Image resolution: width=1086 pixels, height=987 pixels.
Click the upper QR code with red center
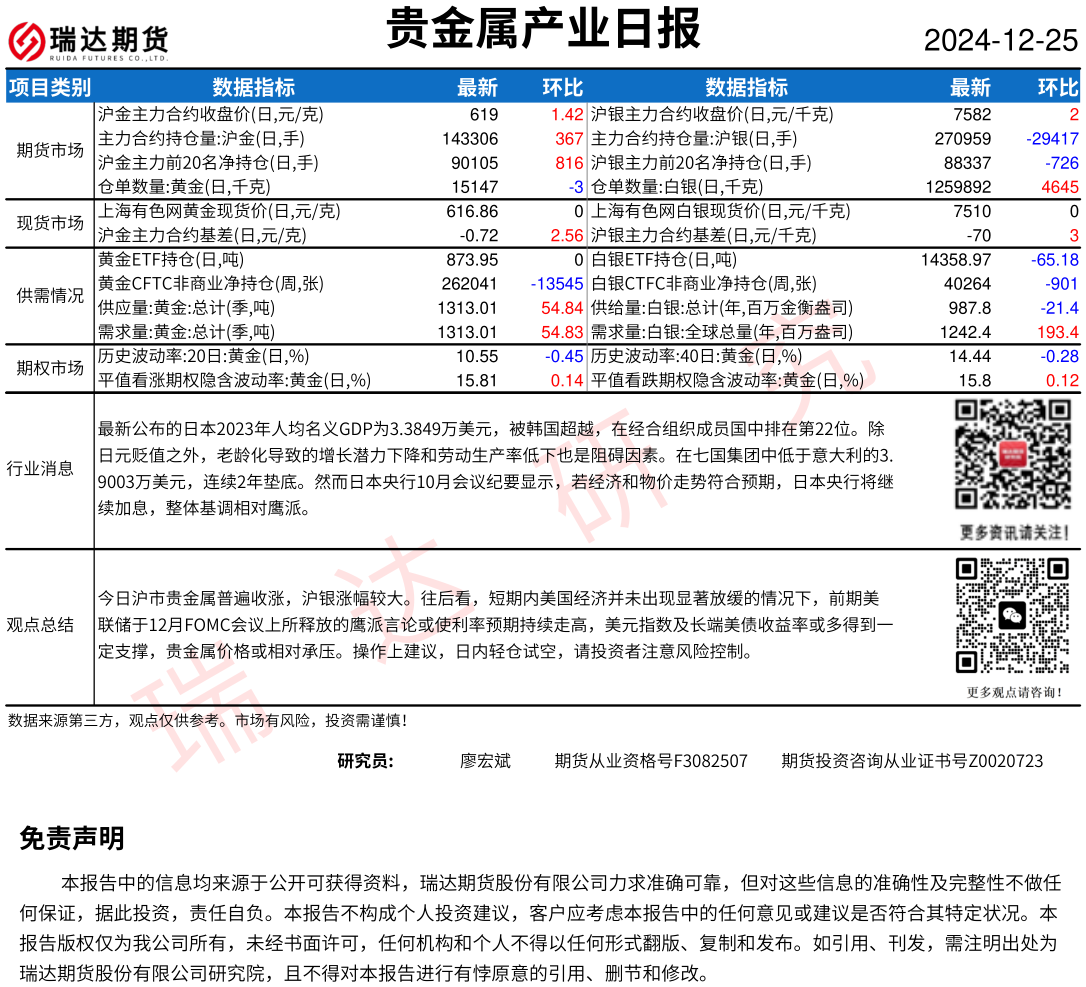click(x=1013, y=454)
